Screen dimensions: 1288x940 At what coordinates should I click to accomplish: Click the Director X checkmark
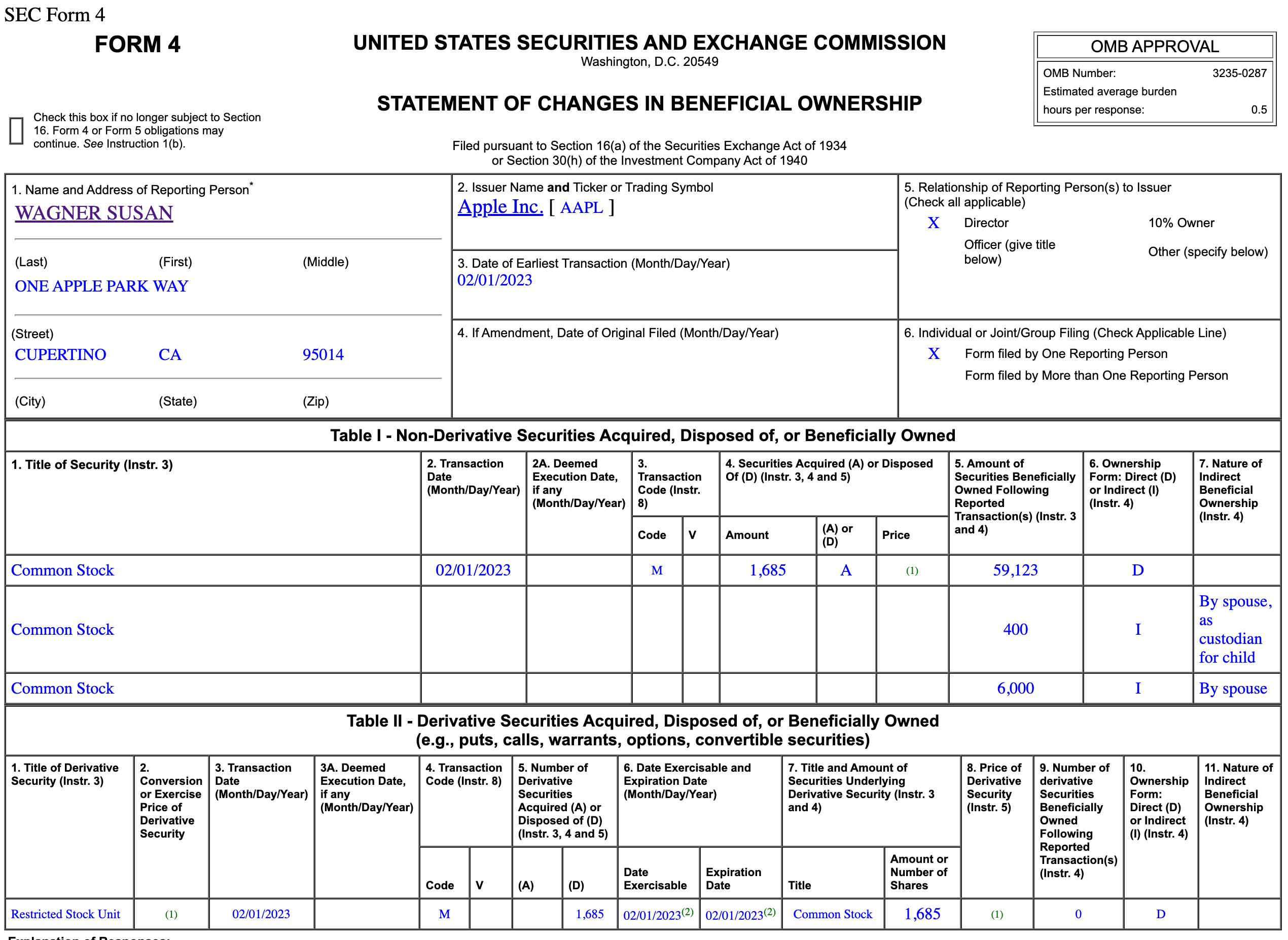(x=933, y=223)
